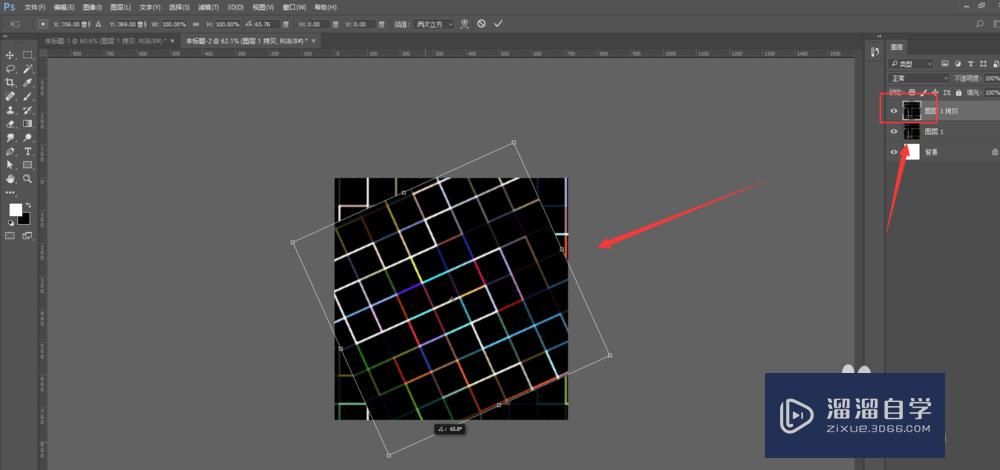The image size is (1000, 470).
Task: Hide the 图层 1 拷贝 layer
Action: [x=893, y=111]
